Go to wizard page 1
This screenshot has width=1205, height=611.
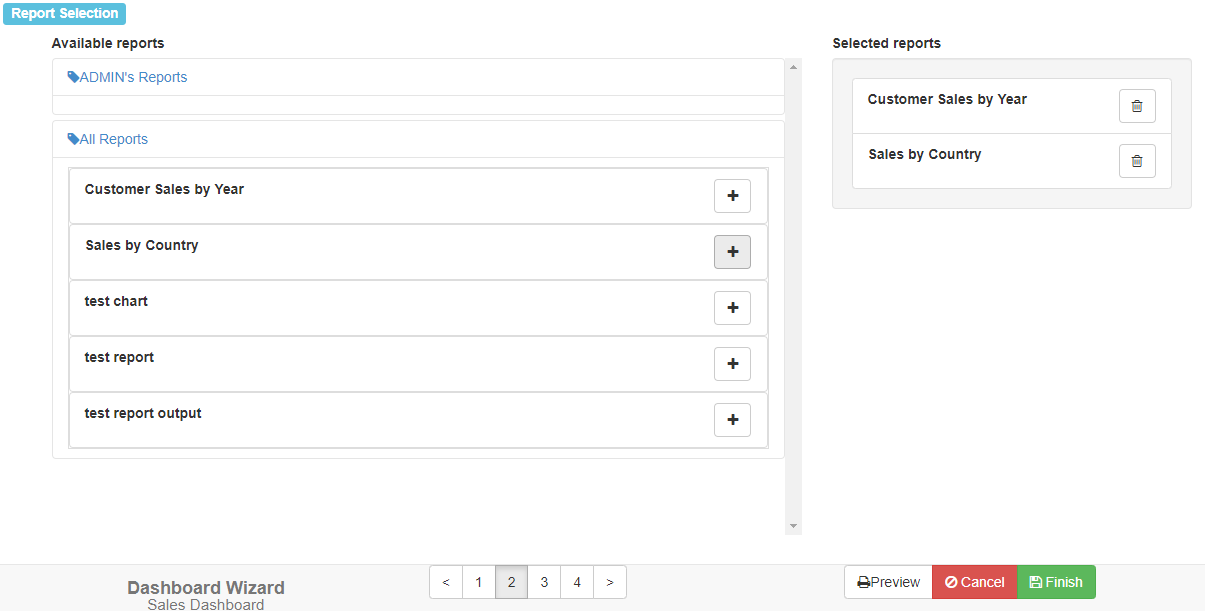478,582
